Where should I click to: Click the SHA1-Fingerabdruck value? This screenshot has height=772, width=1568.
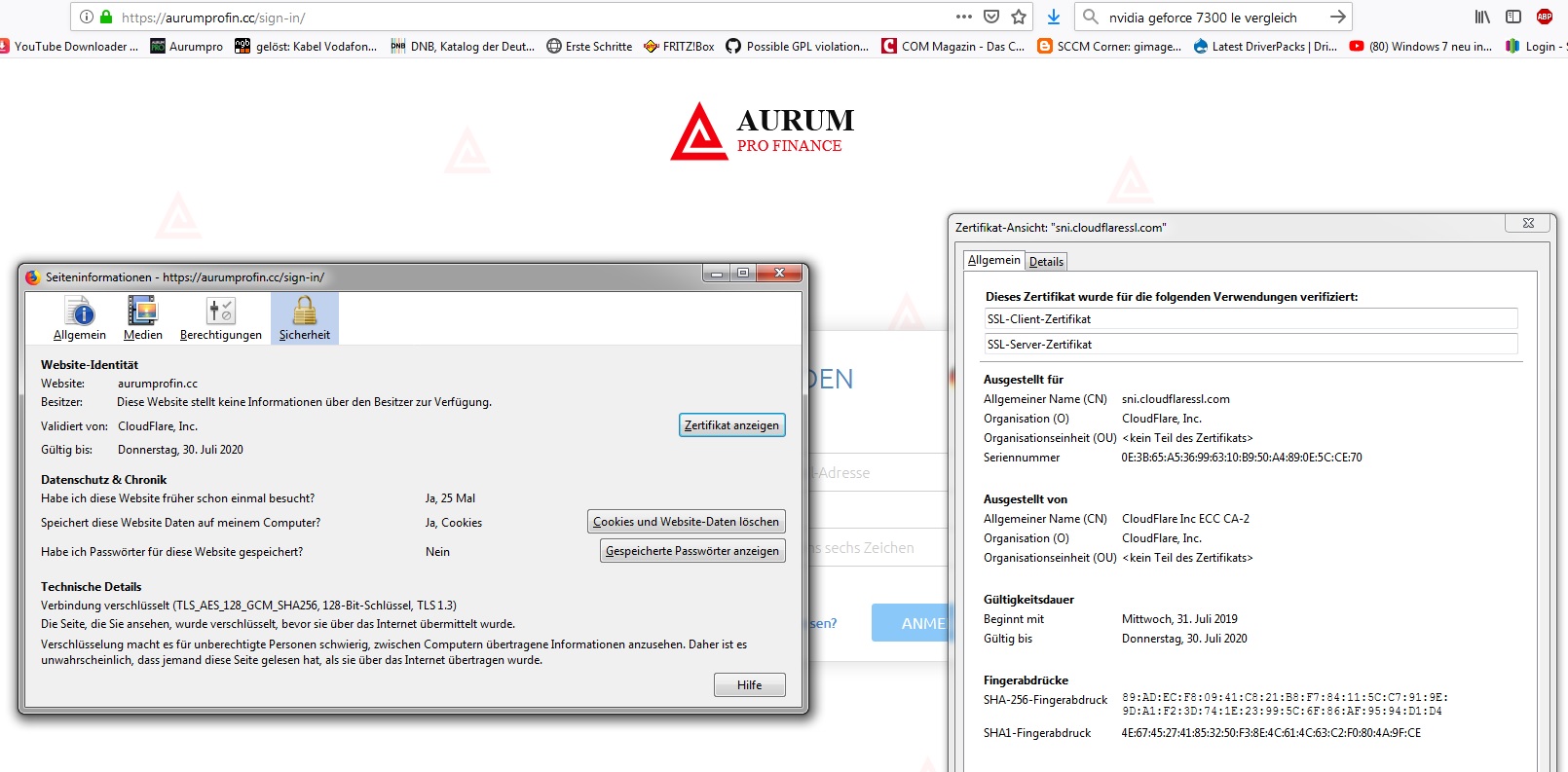click(1271, 733)
